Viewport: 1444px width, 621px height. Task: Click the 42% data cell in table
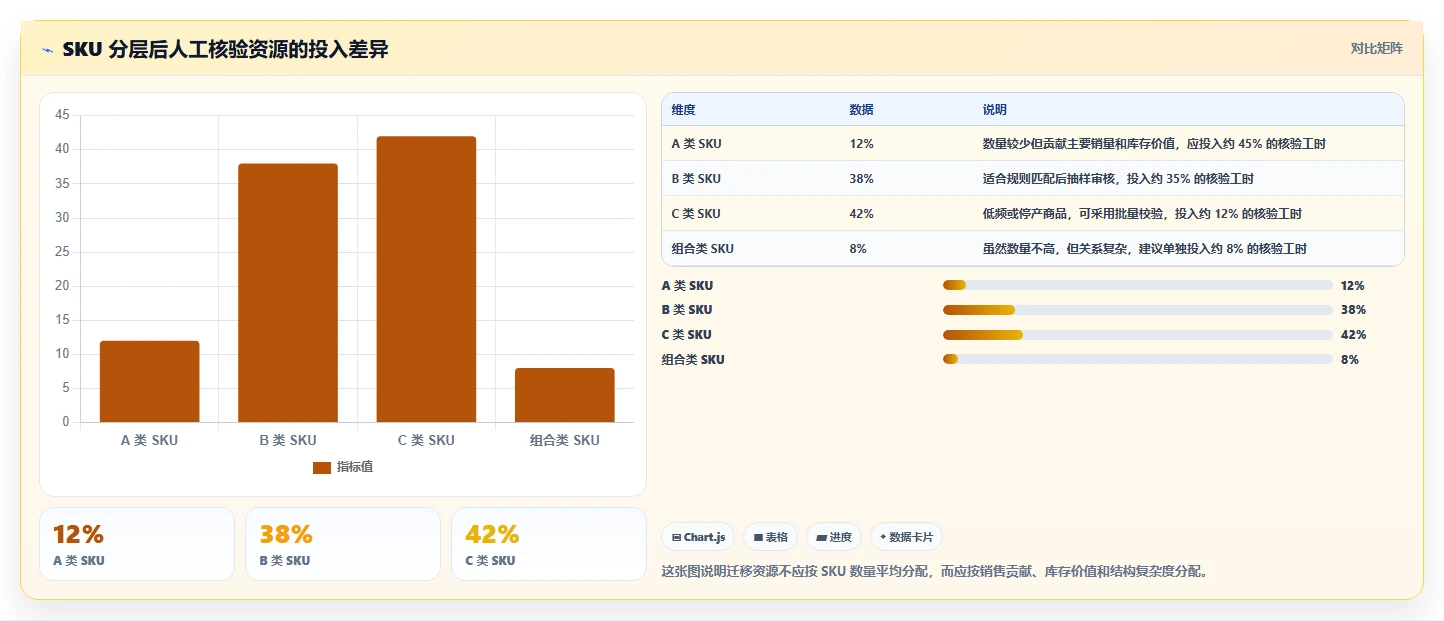point(862,214)
